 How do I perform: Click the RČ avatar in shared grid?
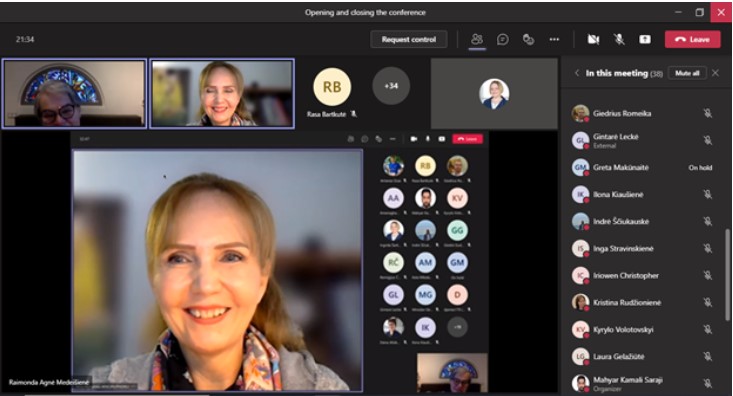click(x=393, y=263)
